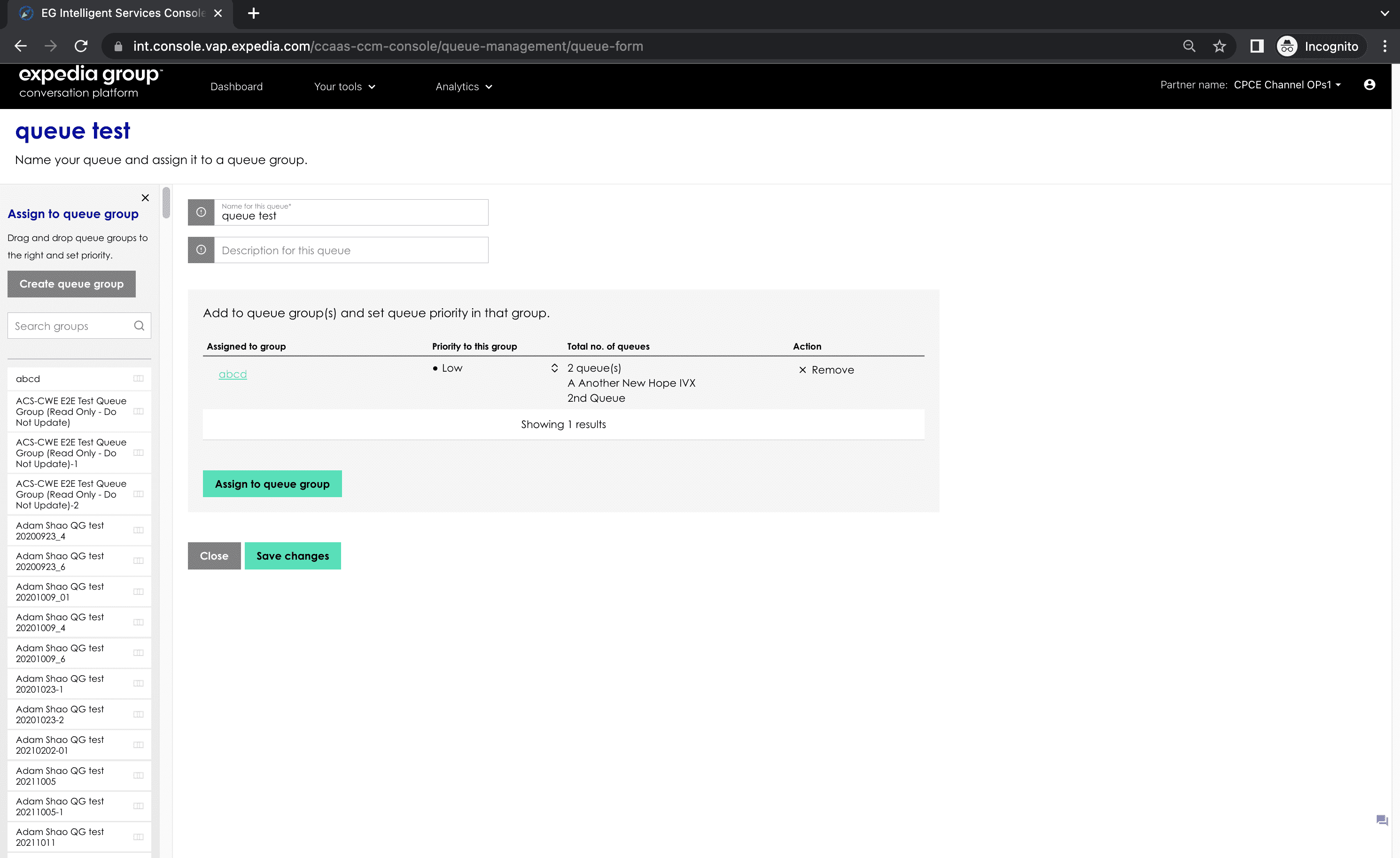The height and width of the screenshot is (858, 1400).
Task: Open the abcd queue group link
Action: [233, 374]
